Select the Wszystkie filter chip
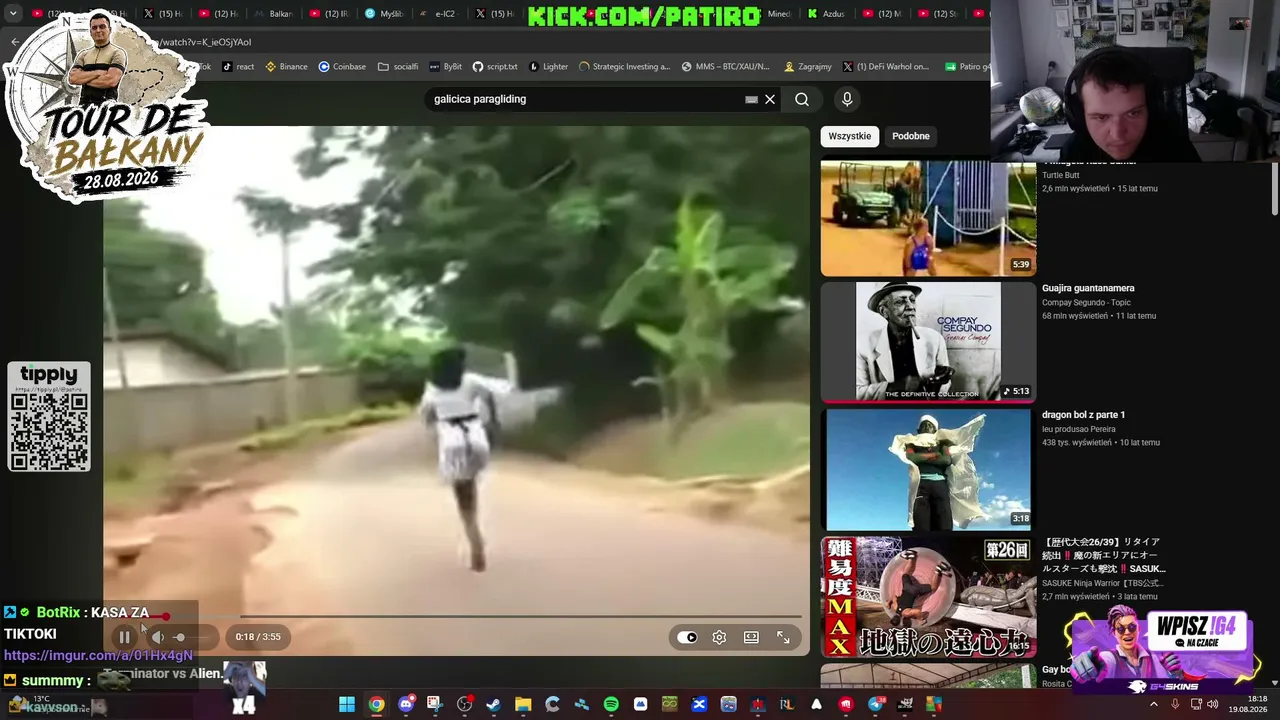Image resolution: width=1280 pixels, height=720 pixels. 849,136
